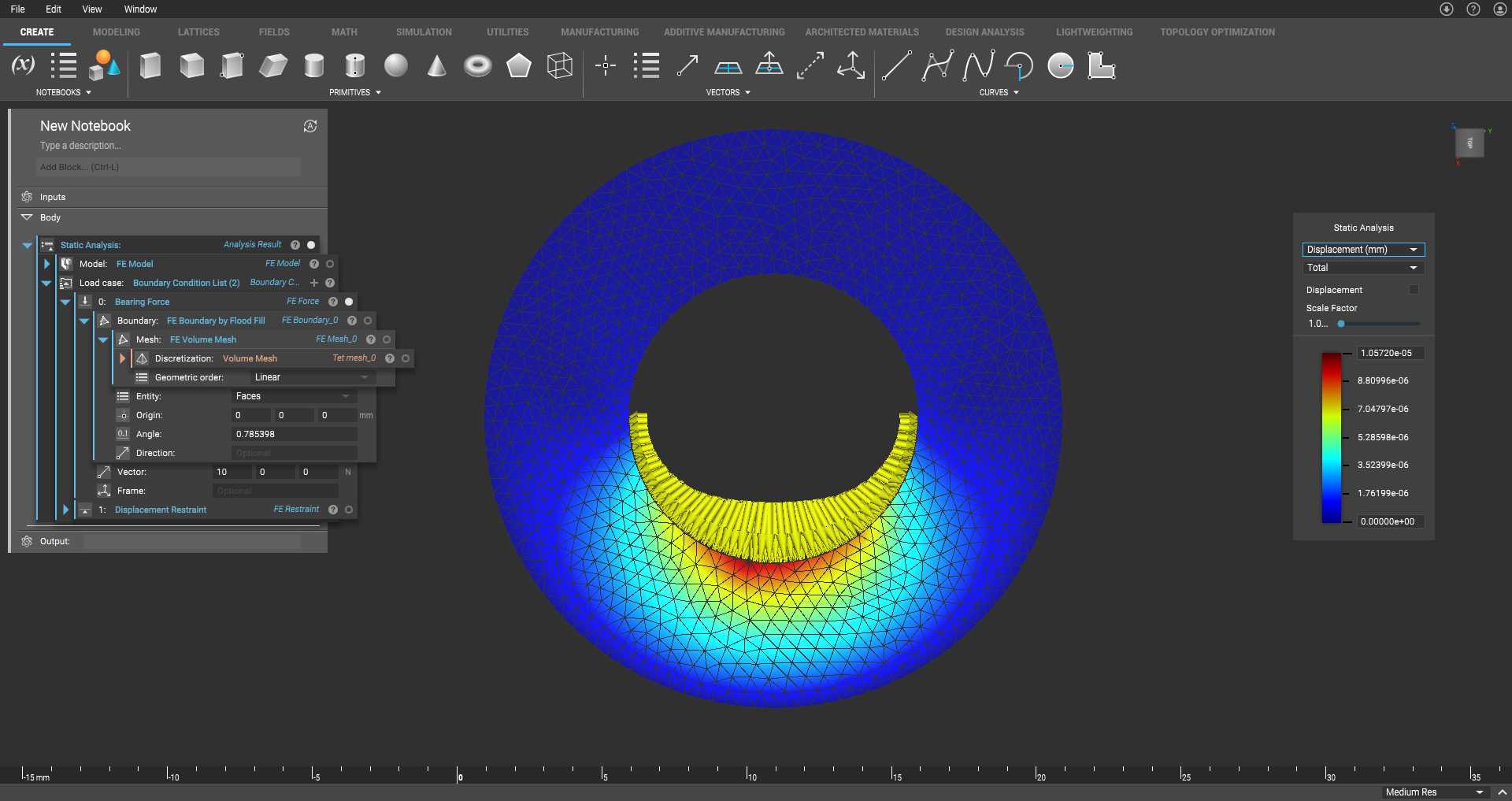The height and width of the screenshot is (801, 1512).
Task: Click the Vector X value field 10
Action: click(232, 472)
